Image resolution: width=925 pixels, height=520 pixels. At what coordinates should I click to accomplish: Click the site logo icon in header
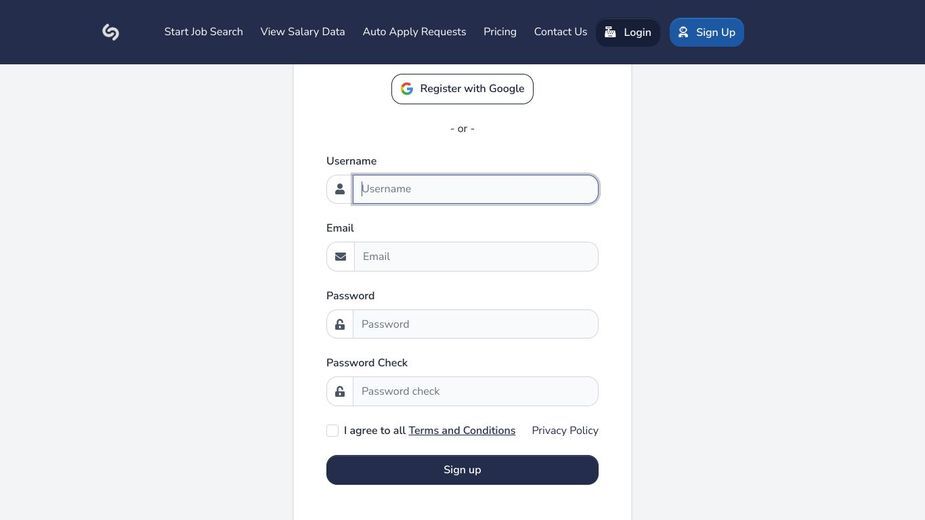[x=110, y=32]
